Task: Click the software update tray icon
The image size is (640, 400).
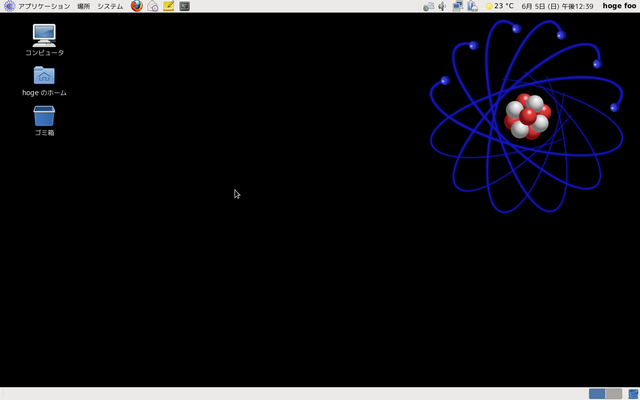Action: [x=428, y=6]
